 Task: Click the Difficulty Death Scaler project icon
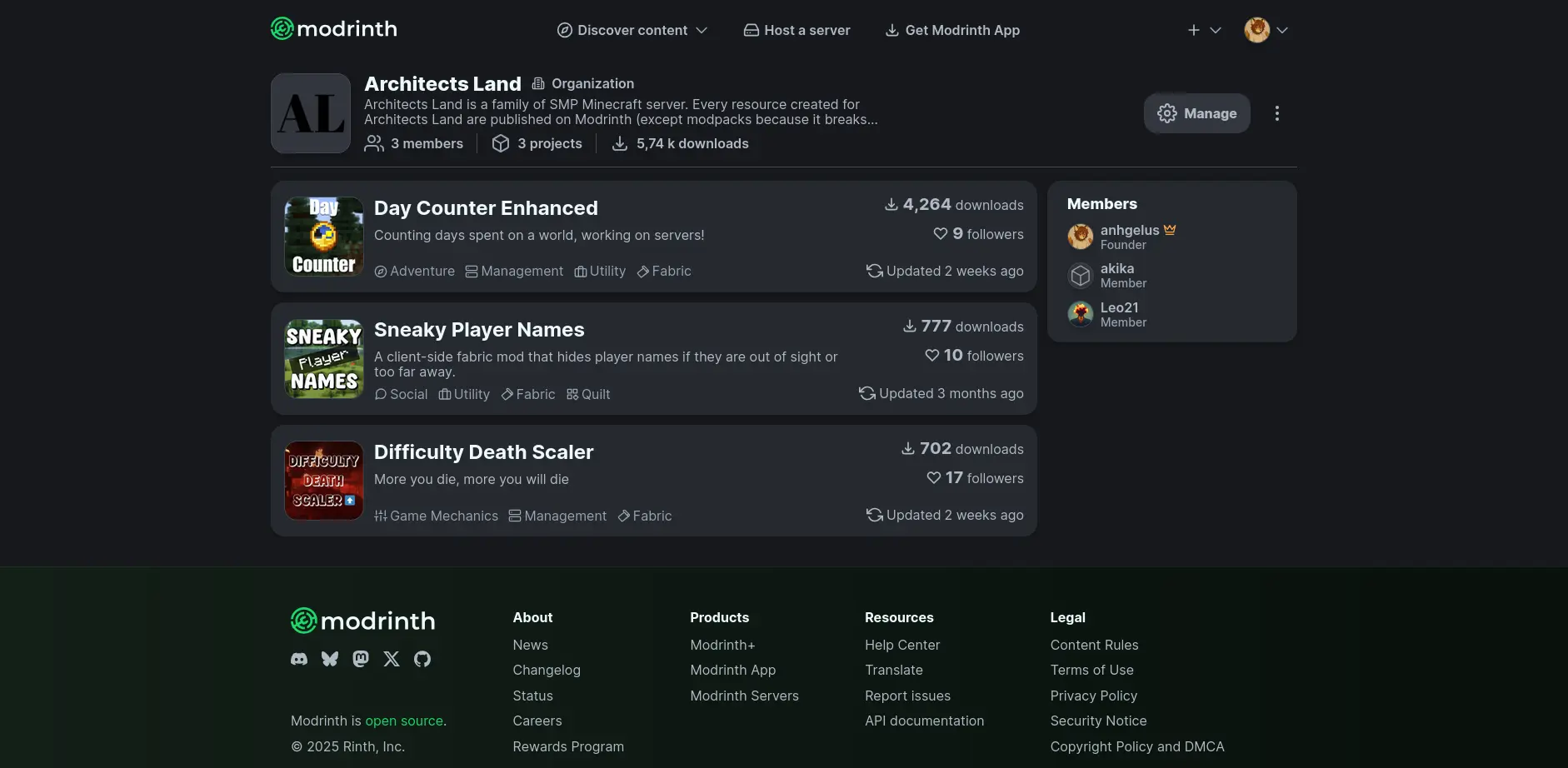324,481
